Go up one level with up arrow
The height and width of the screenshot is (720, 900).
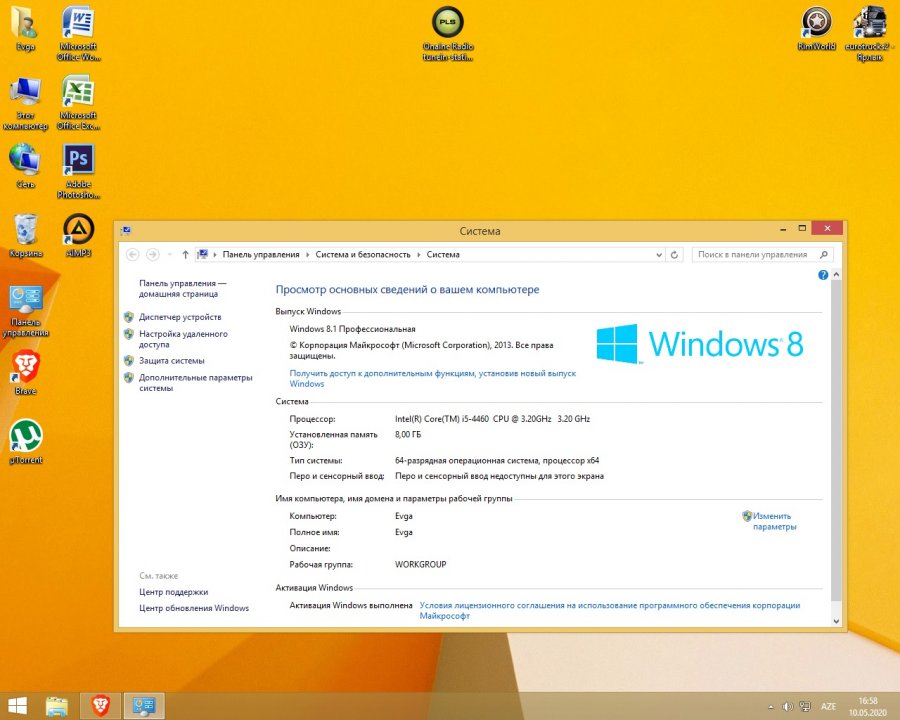(186, 255)
